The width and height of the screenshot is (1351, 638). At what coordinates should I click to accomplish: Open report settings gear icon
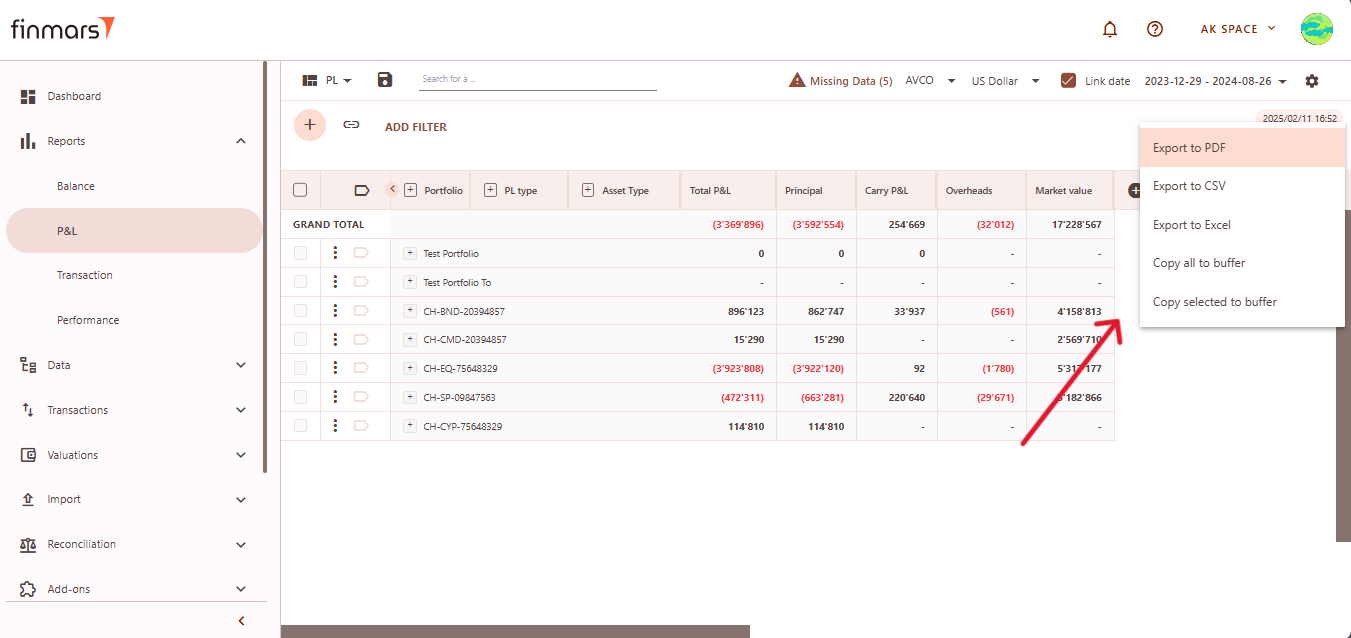(1312, 81)
